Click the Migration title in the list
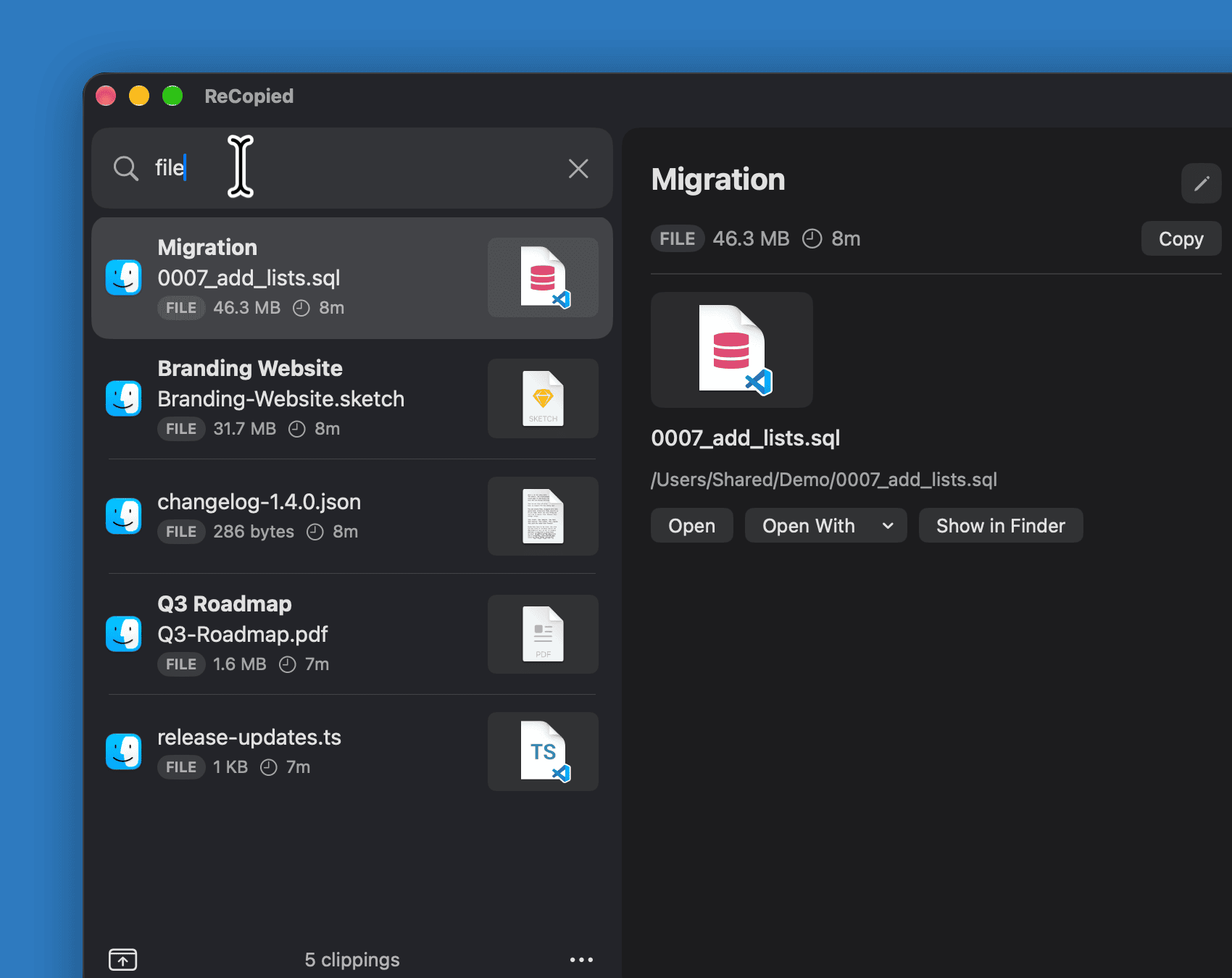 [x=207, y=247]
